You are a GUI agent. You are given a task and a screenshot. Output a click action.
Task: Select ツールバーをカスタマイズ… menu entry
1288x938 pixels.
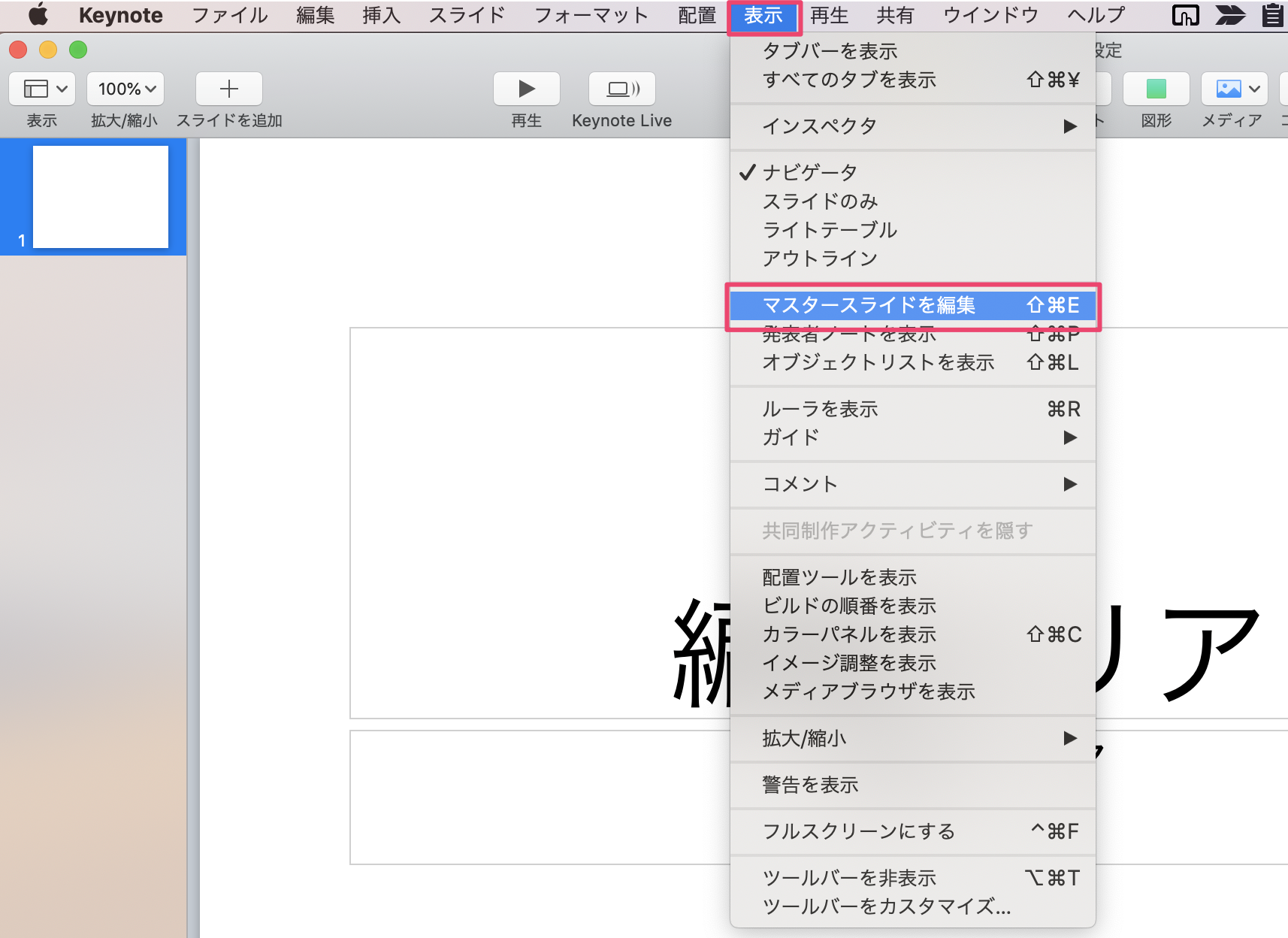pos(887,906)
